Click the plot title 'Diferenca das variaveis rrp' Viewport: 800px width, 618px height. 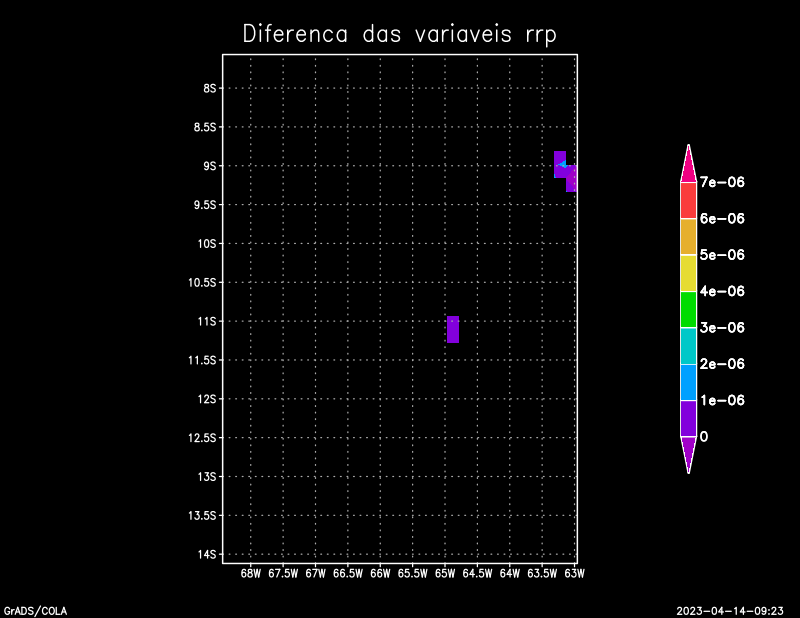pos(399,34)
